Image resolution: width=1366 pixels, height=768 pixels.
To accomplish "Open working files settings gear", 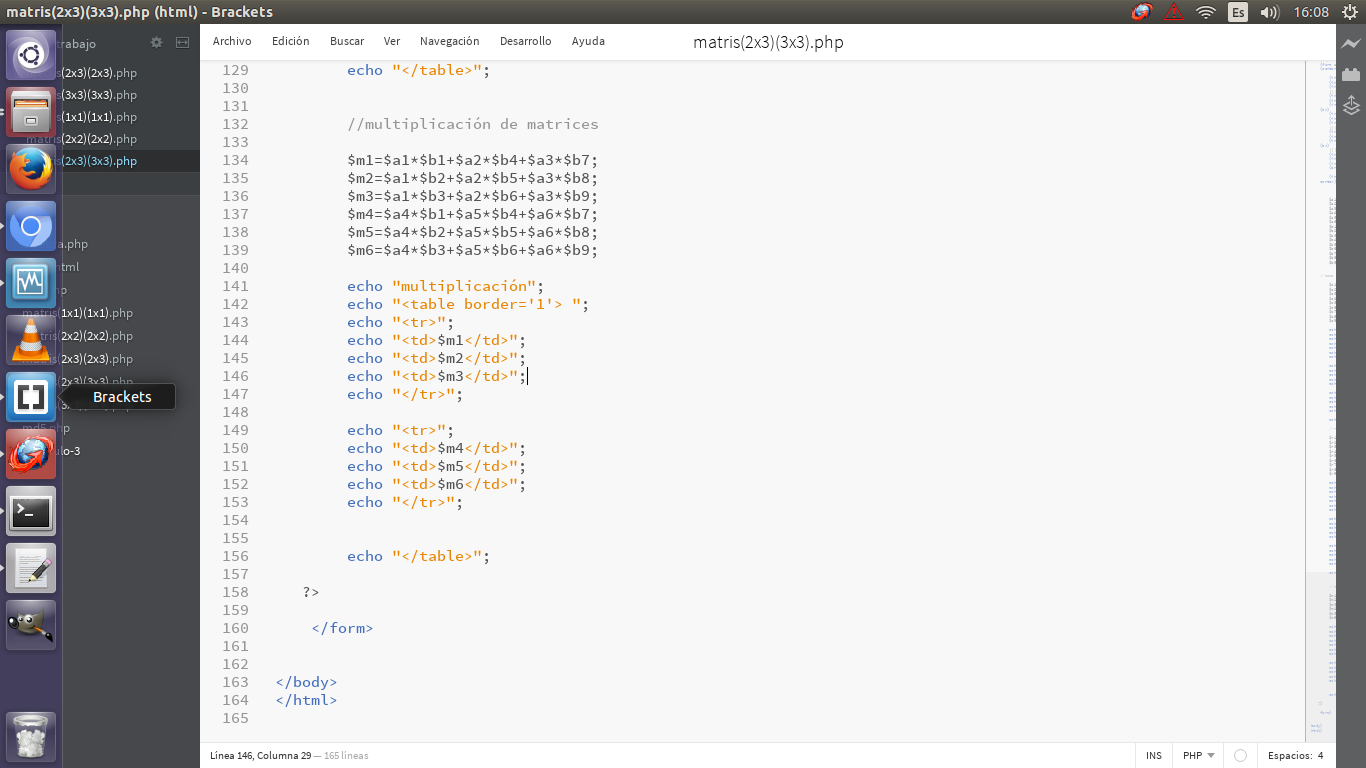I will (x=156, y=44).
